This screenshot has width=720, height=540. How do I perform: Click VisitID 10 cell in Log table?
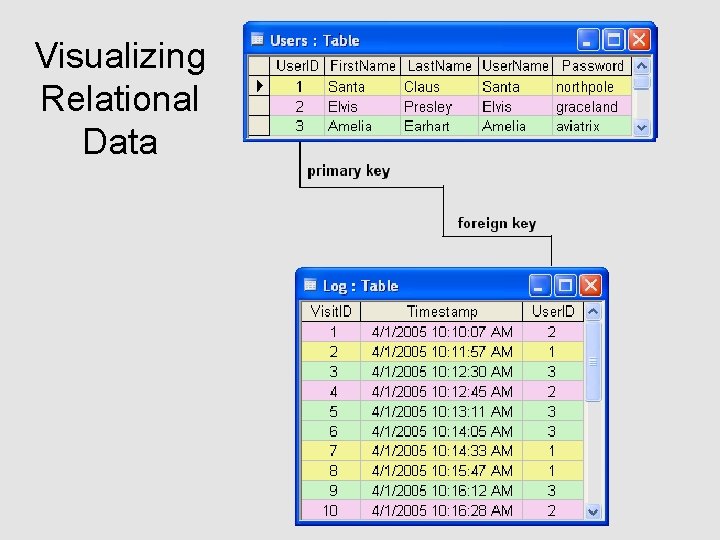click(331, 510)
